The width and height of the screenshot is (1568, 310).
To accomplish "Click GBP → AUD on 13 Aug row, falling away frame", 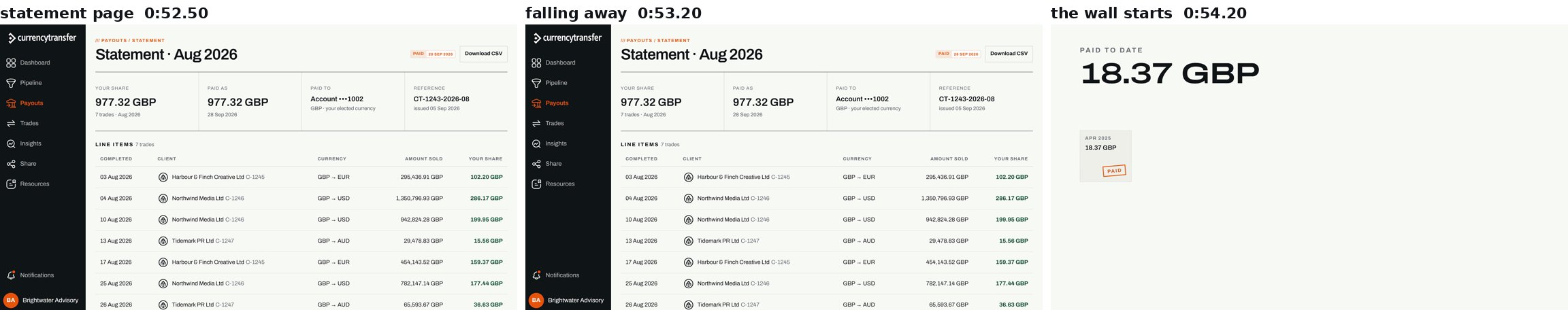I will point(859,241).
